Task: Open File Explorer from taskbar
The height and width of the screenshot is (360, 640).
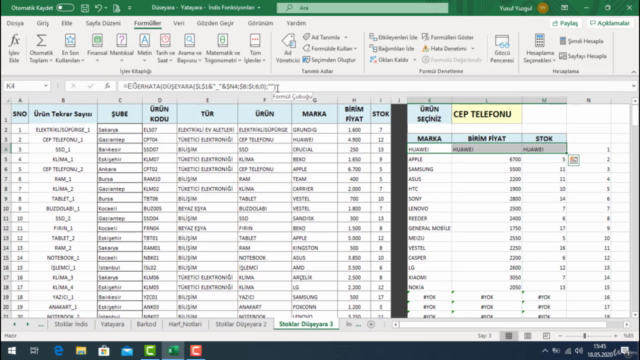Action: pyautogui.click(x=81, y=351)
